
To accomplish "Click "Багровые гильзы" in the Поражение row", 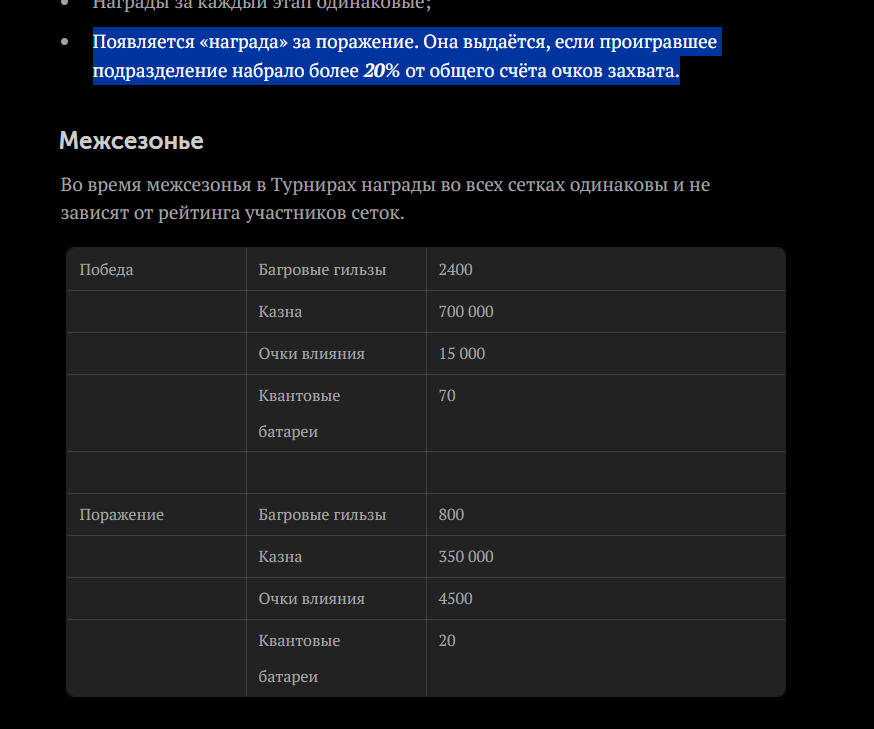I will (x=322, y=515).
